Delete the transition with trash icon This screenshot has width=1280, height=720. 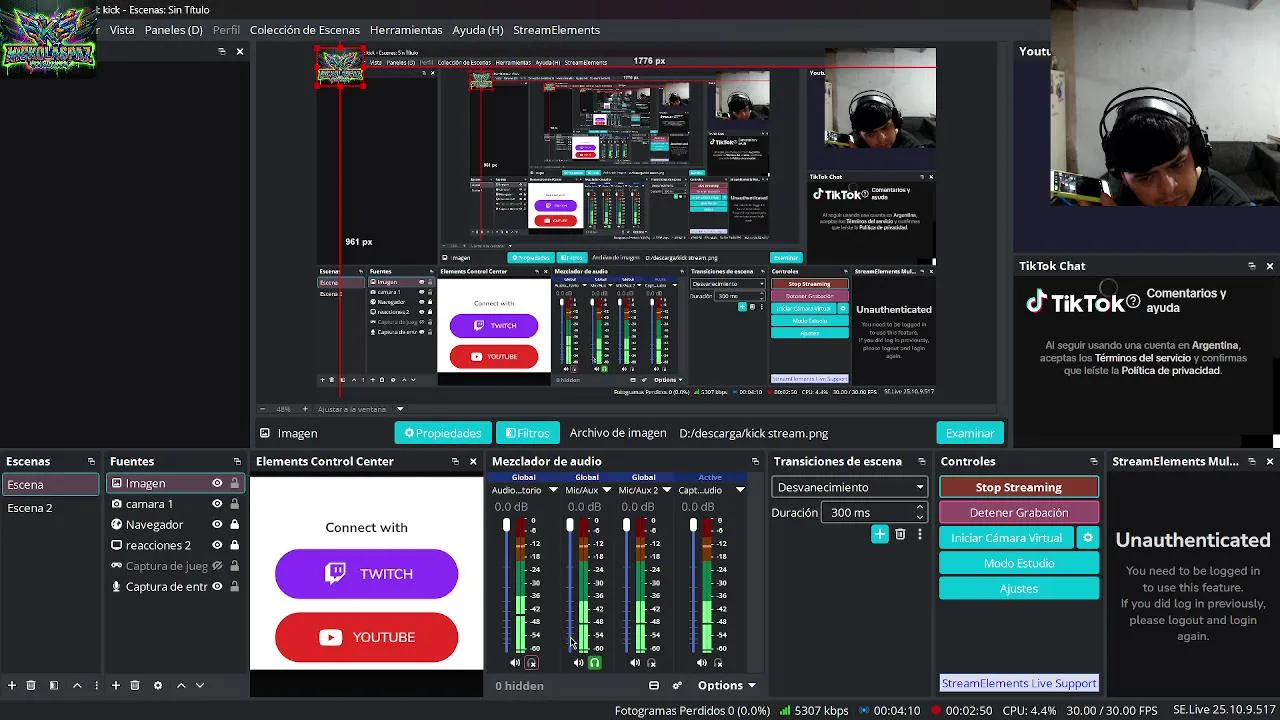(900, 535)
